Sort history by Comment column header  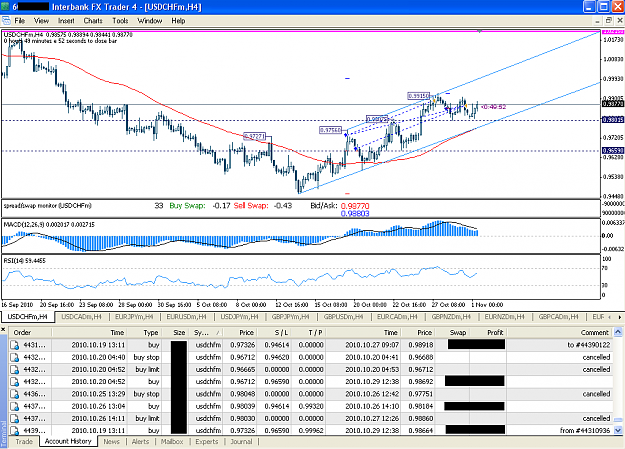(560, 333)
